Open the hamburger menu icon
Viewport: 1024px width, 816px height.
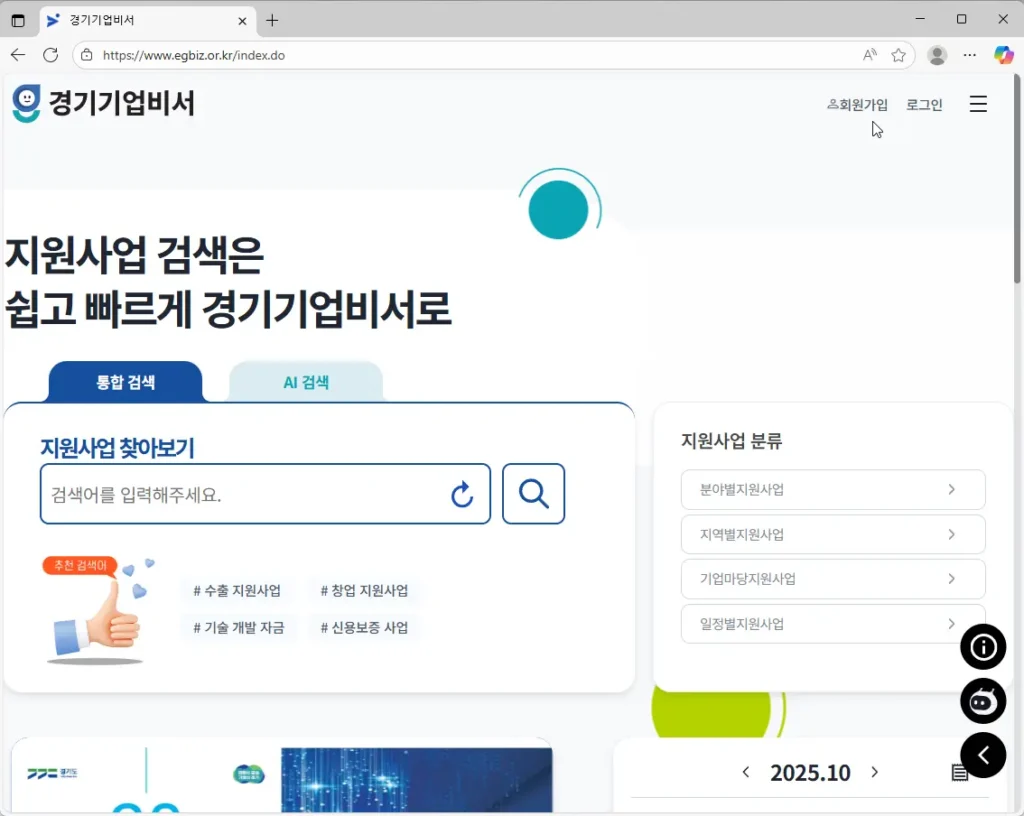(978, 104)
